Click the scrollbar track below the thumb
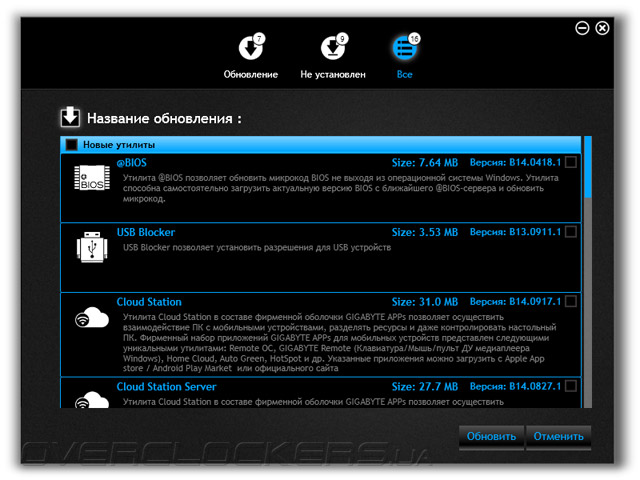This screenshot has height=480, width=640. pos(588,303)
